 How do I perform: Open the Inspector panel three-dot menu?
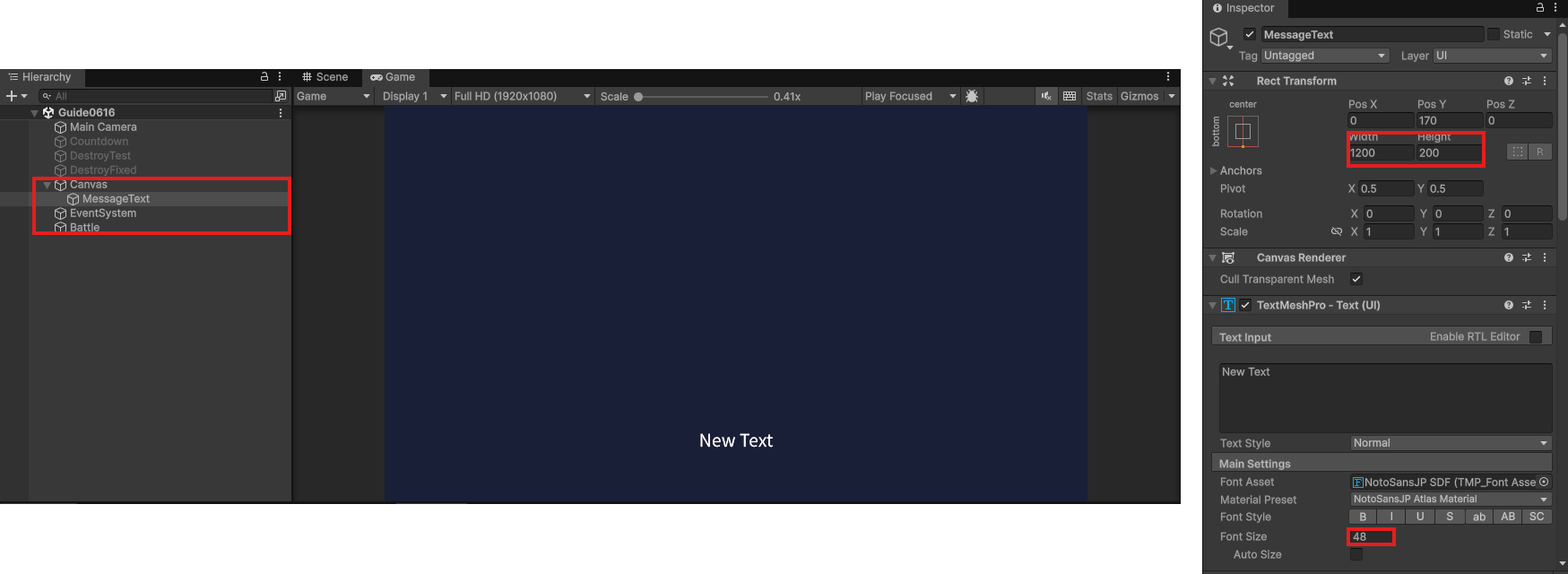(x=1555, y=7)
